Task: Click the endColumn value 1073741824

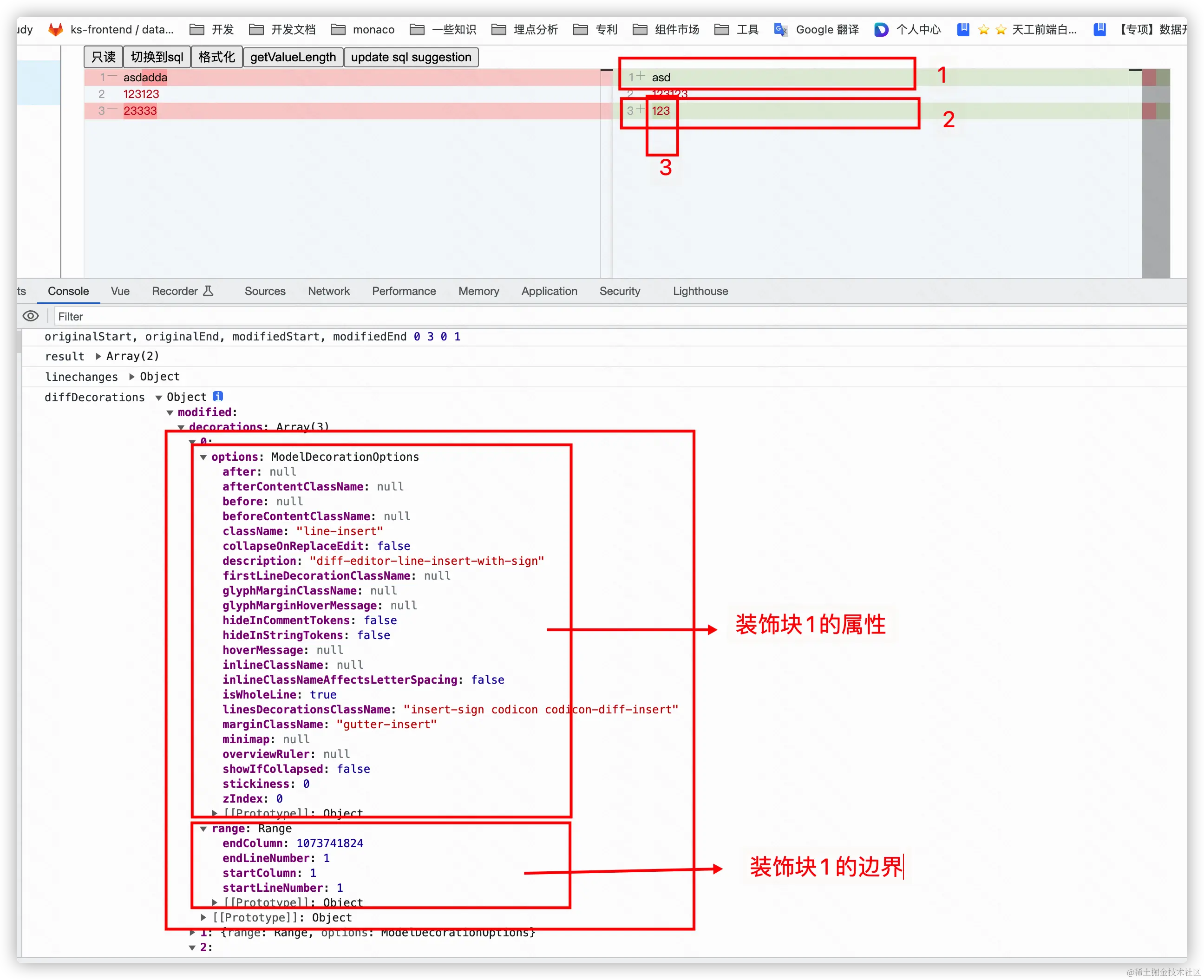Action: coord(330,843)
